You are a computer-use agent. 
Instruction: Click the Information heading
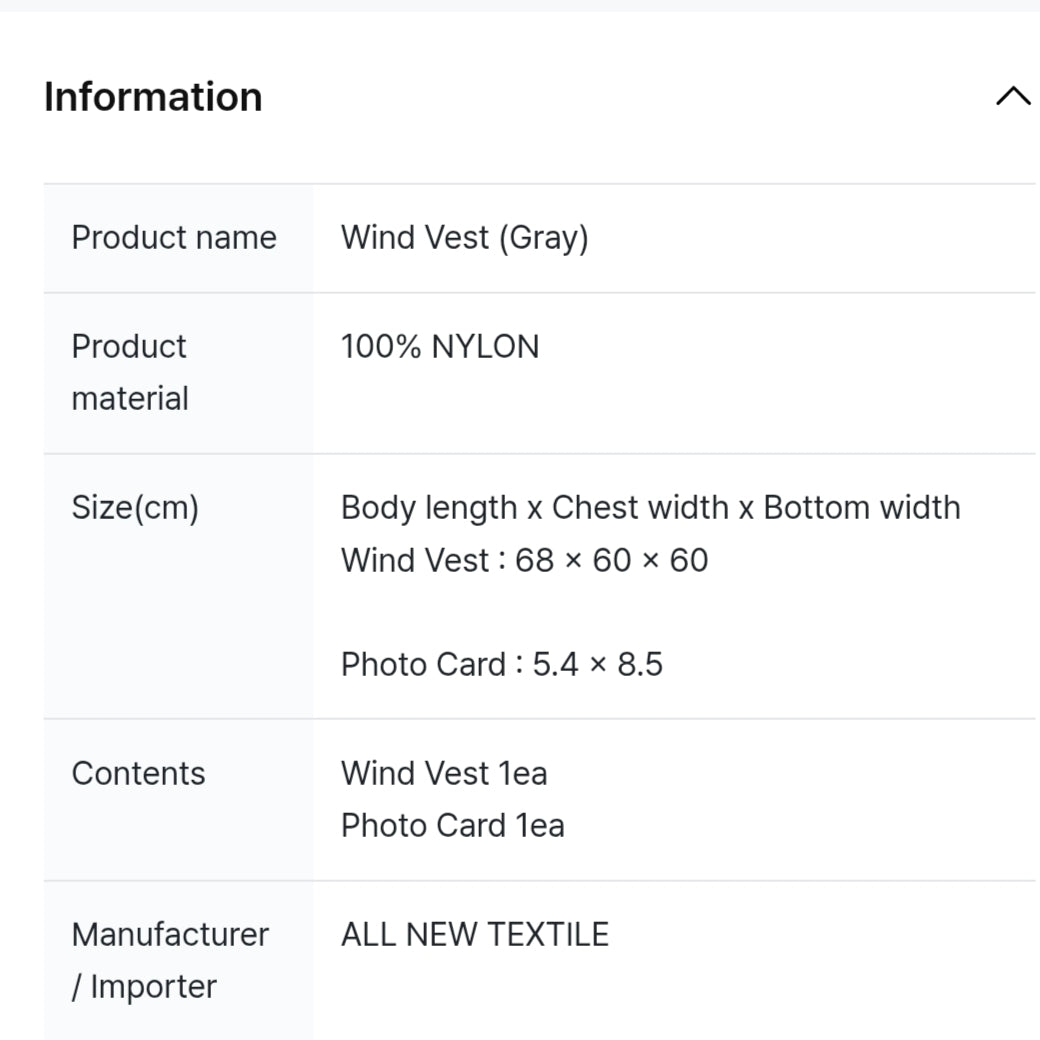click(x=153, y=97)
